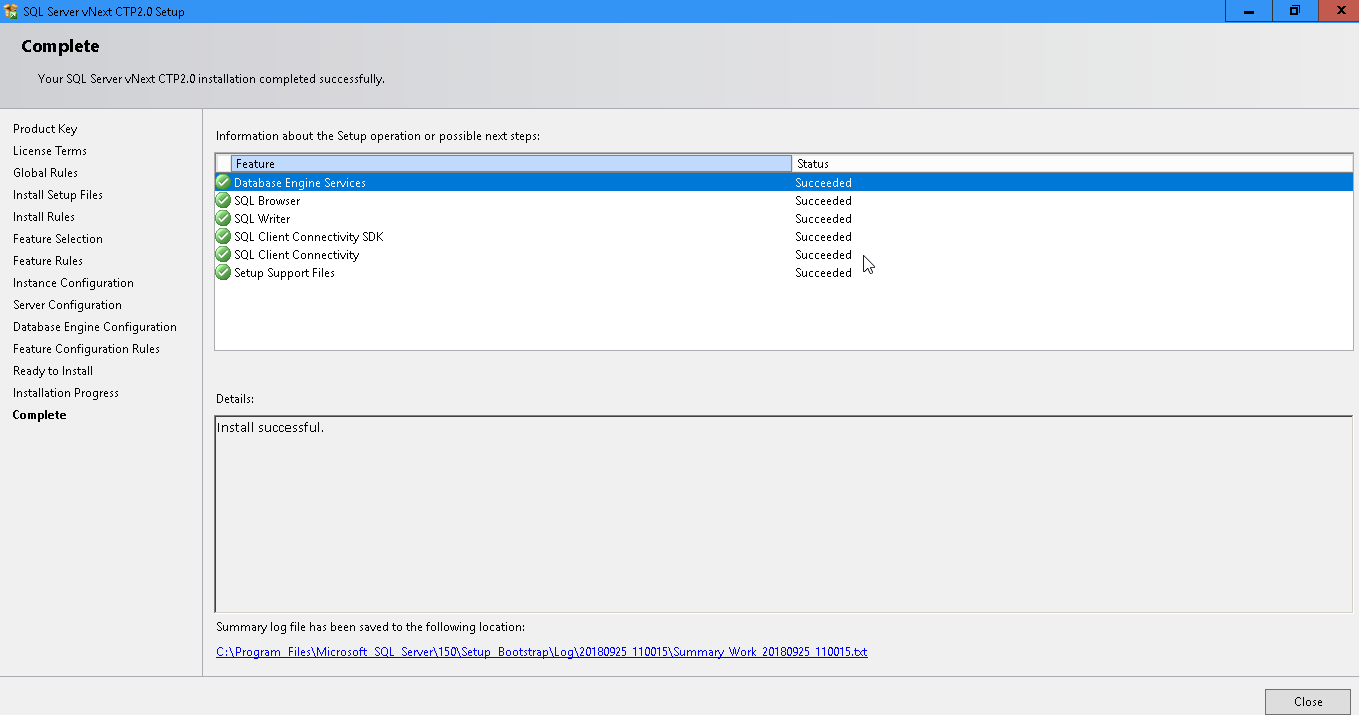Select the Database Engine Services row
The width and height of the screenshot is (1359, 715).
[x=784, y=182]
